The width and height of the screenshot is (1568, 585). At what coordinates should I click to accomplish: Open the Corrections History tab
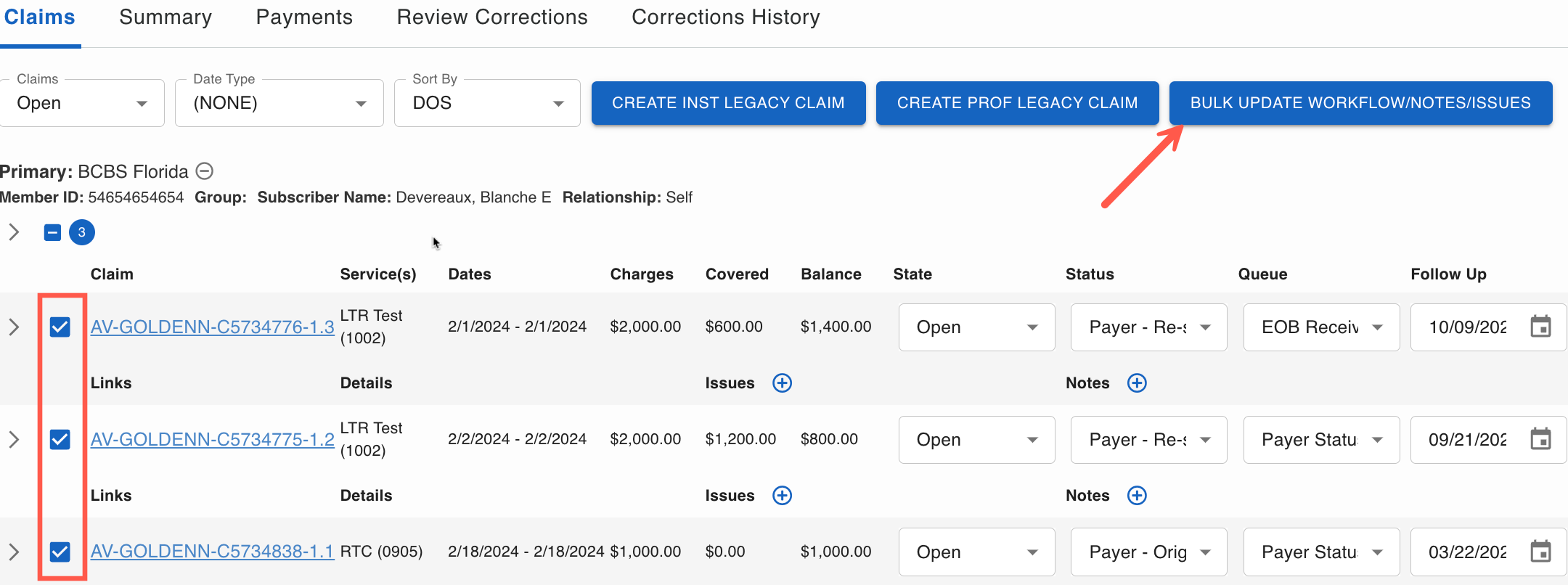pos(725,17)
